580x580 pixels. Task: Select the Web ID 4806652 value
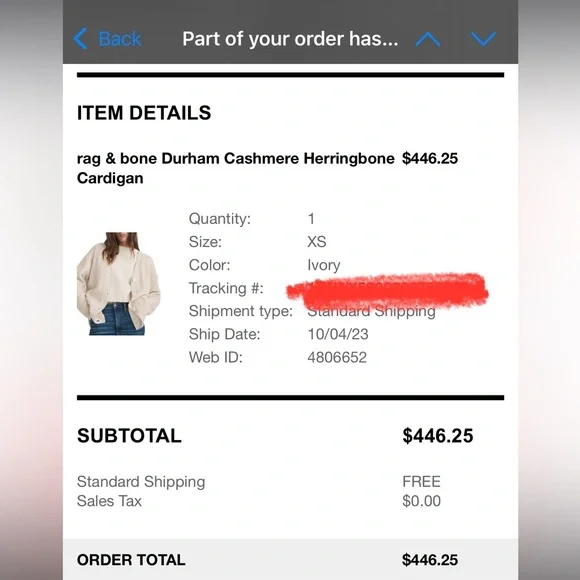(337, 357)
